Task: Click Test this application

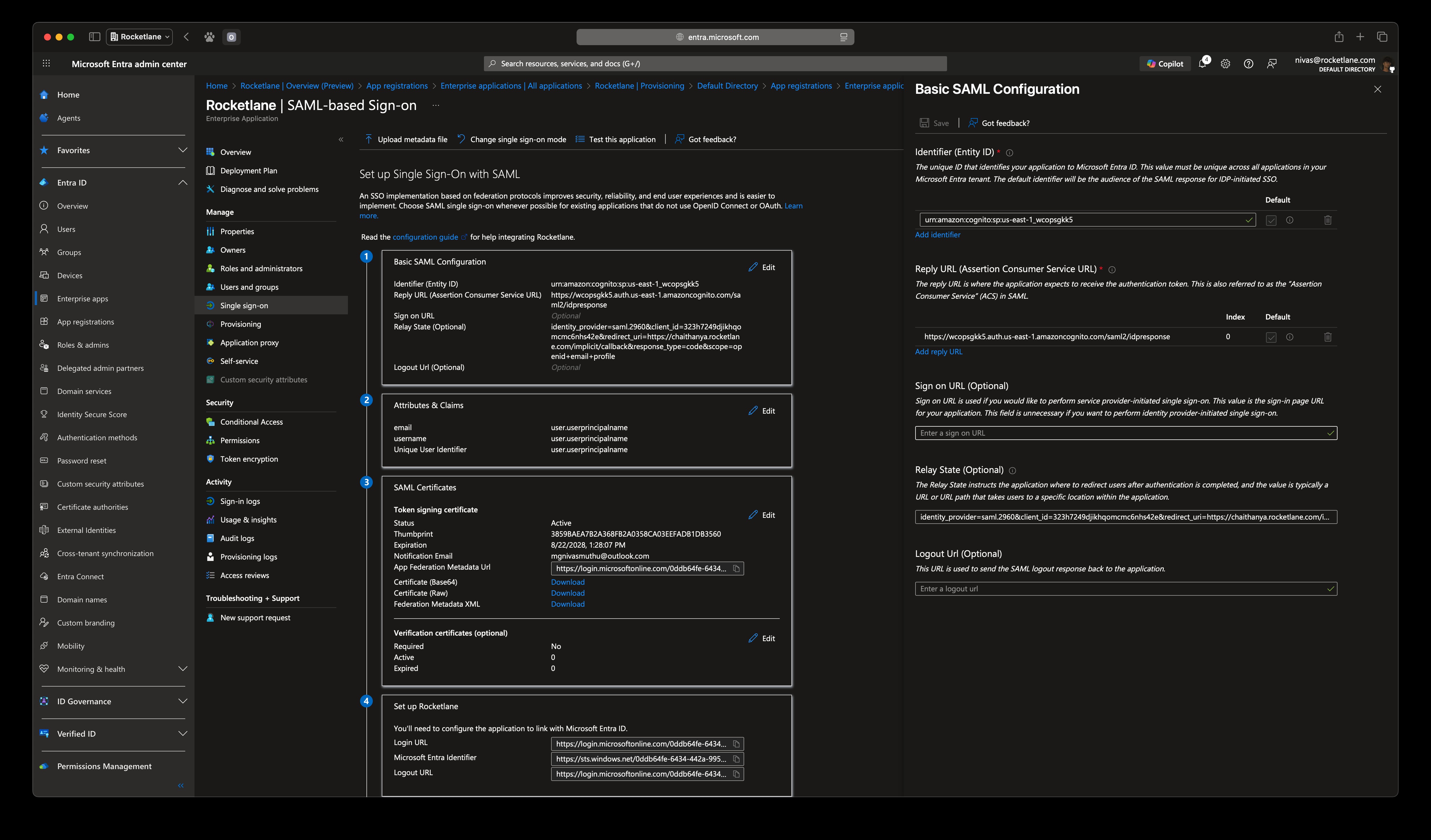Action: [x=616, y=140]
